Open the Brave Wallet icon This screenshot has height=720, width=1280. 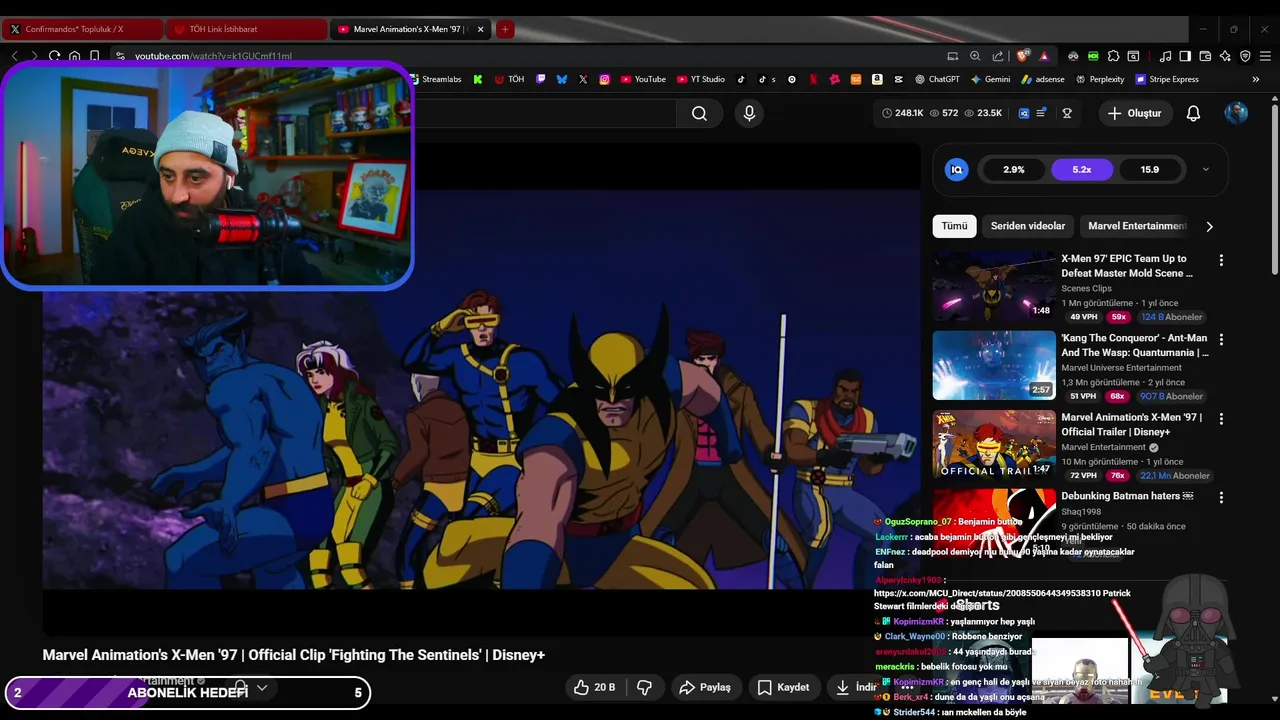1205,56
